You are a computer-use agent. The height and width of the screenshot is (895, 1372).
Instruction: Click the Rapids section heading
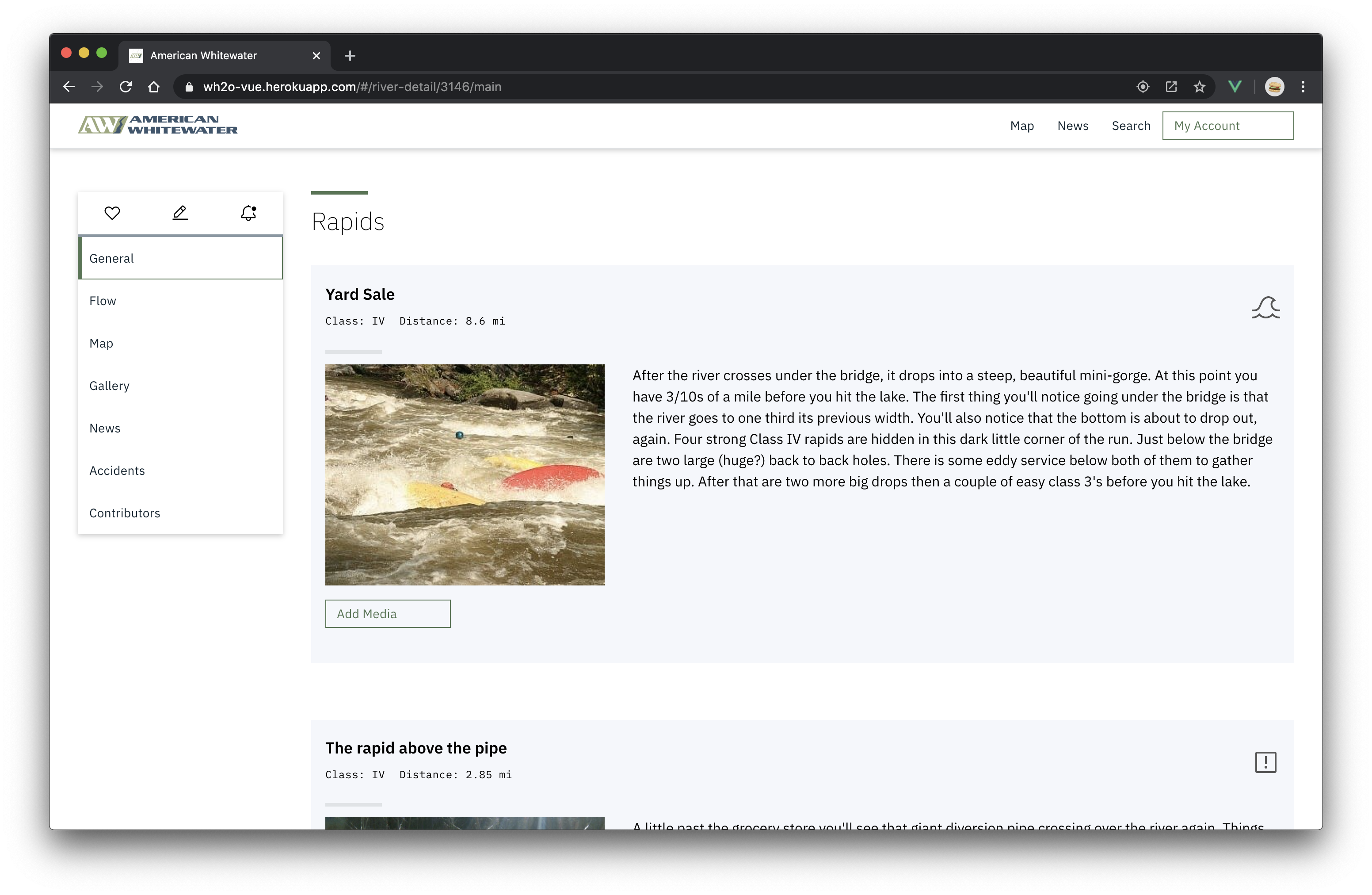tap(347, 222)
